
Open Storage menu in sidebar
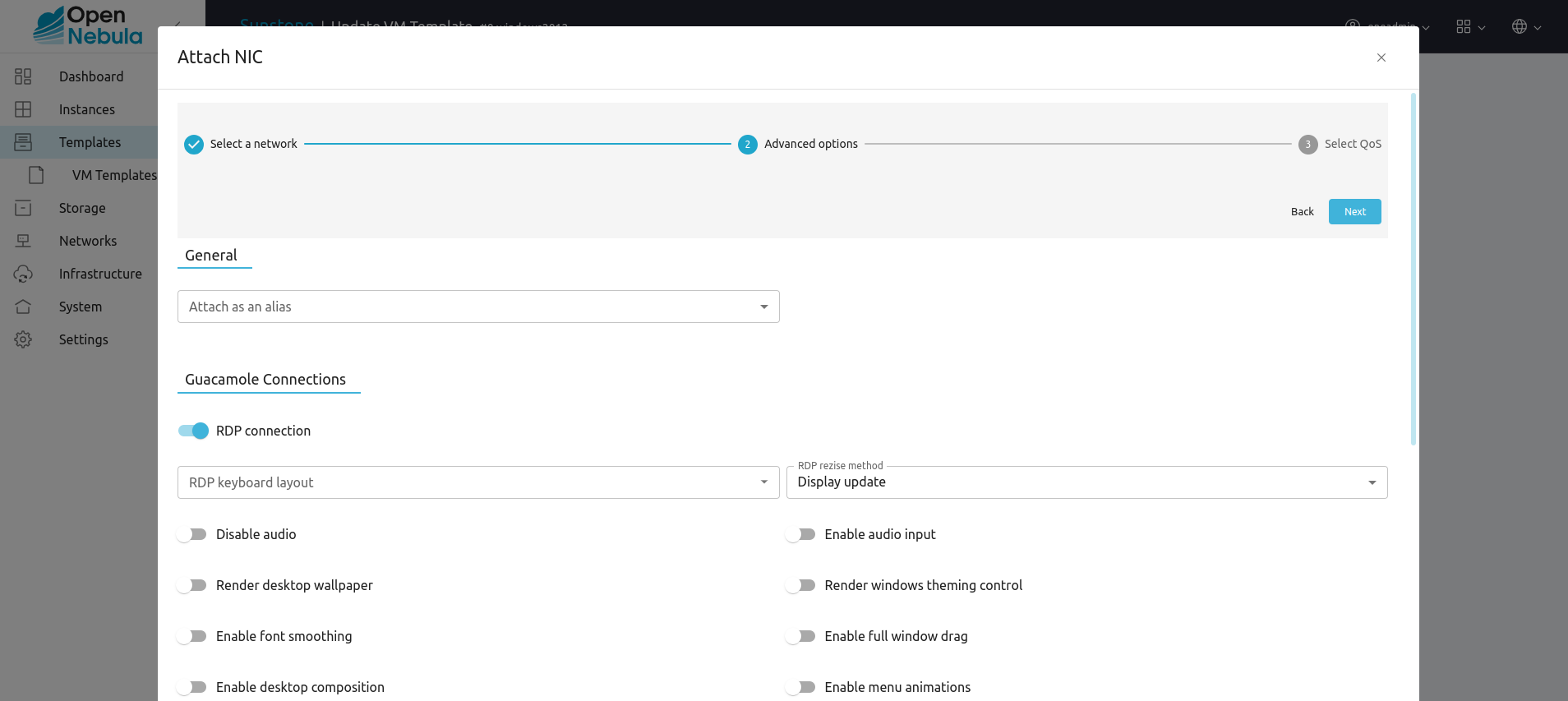pos(82,208)
